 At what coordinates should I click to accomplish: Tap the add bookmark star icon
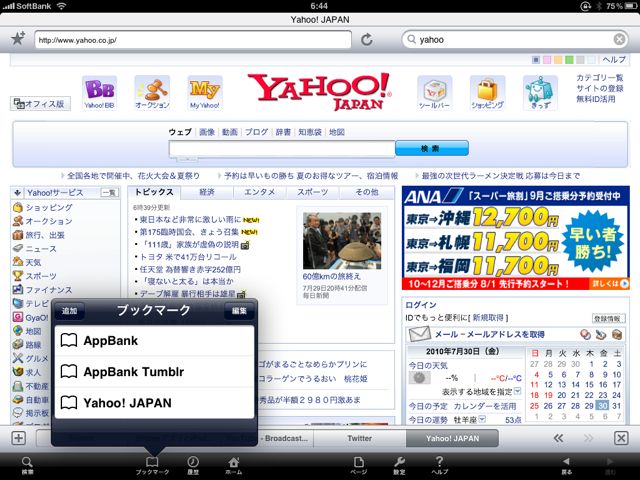click(x=18, y=39)
